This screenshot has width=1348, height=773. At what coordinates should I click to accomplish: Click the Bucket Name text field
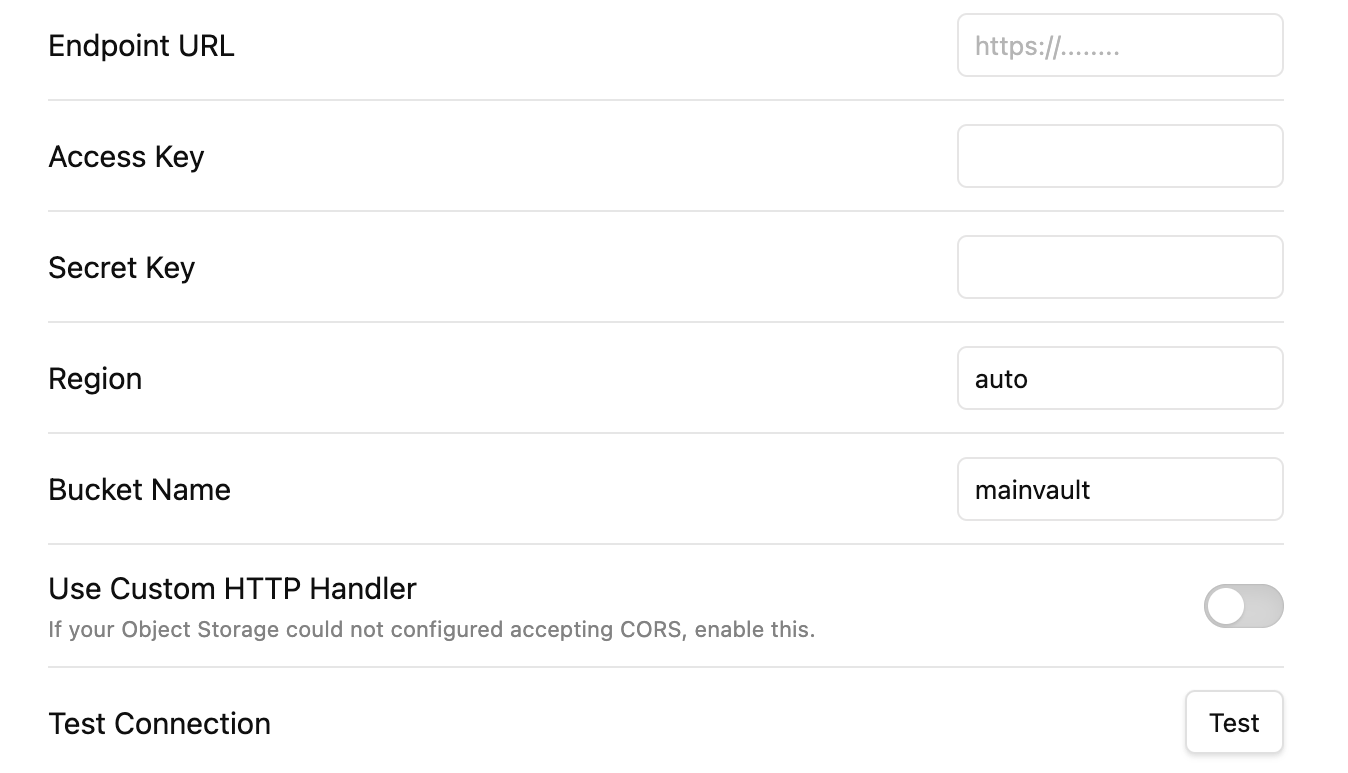1119,489
